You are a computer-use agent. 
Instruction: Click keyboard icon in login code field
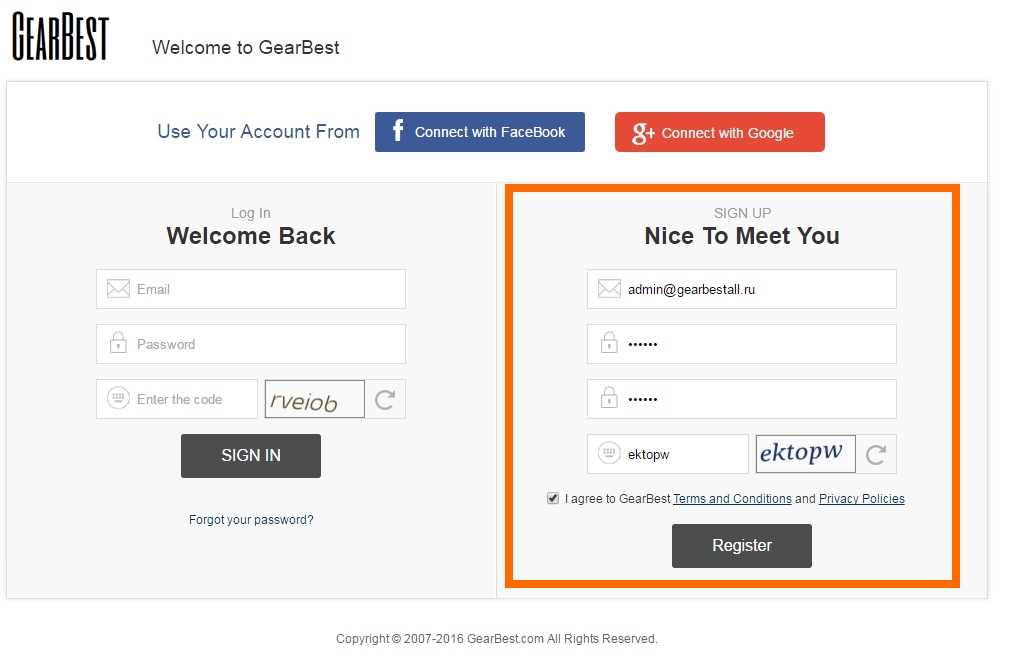click(x=118, y=399)
